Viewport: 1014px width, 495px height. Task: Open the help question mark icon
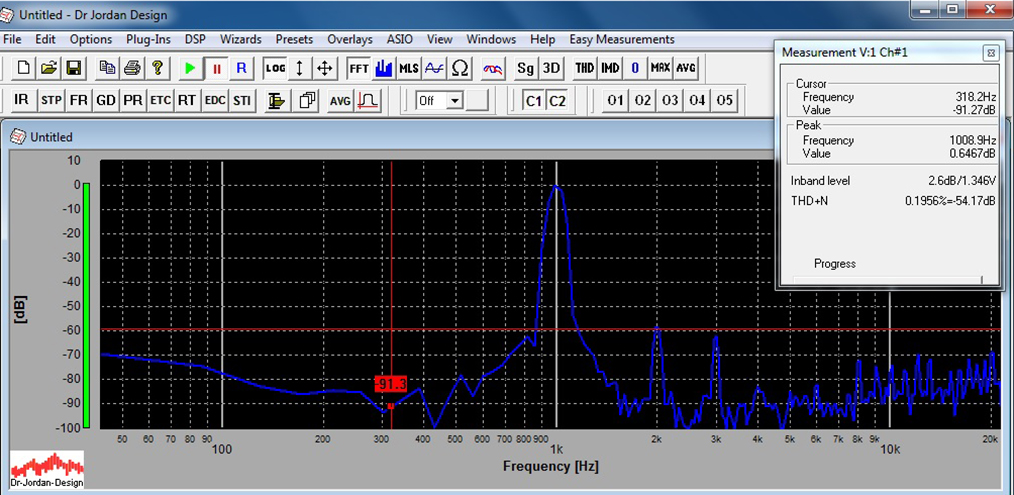click(x=157, y=68)
